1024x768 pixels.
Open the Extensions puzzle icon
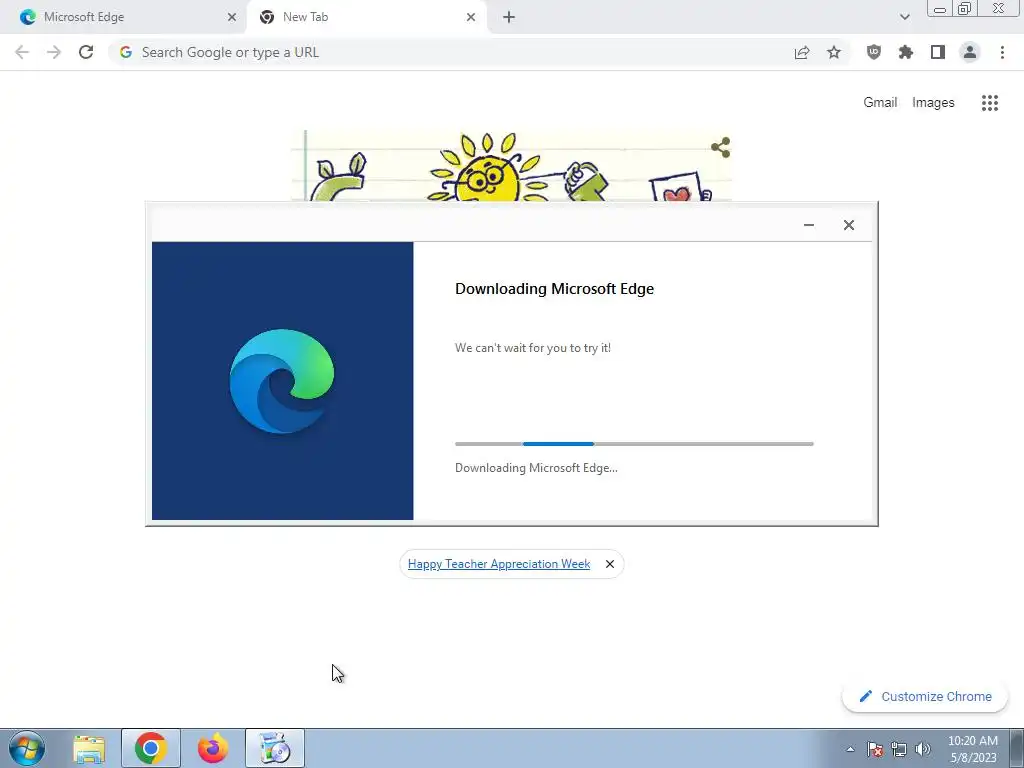click(906, 52)
